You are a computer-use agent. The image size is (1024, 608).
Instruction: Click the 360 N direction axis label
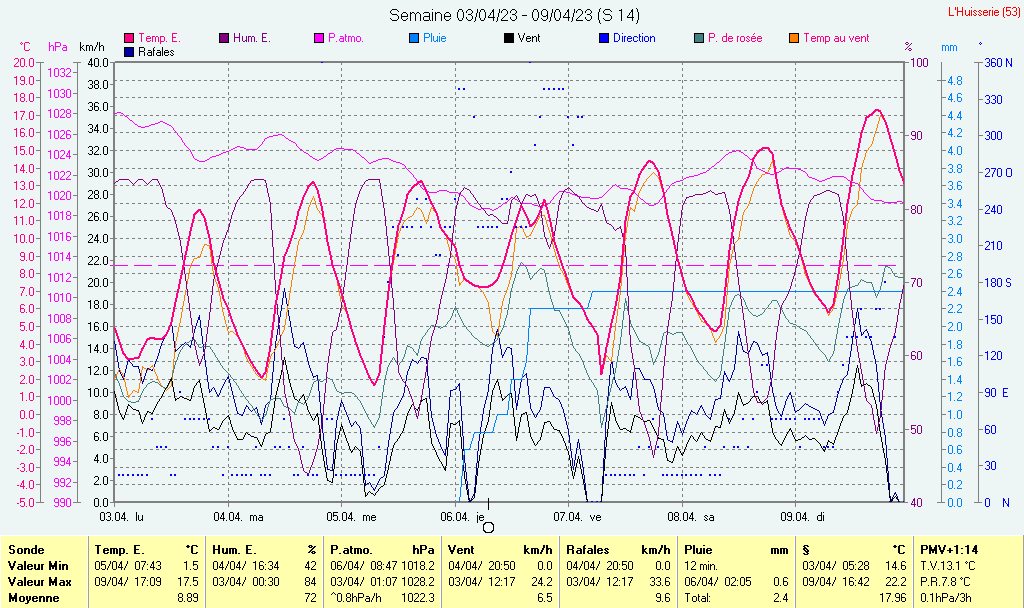tap(999, 63)
